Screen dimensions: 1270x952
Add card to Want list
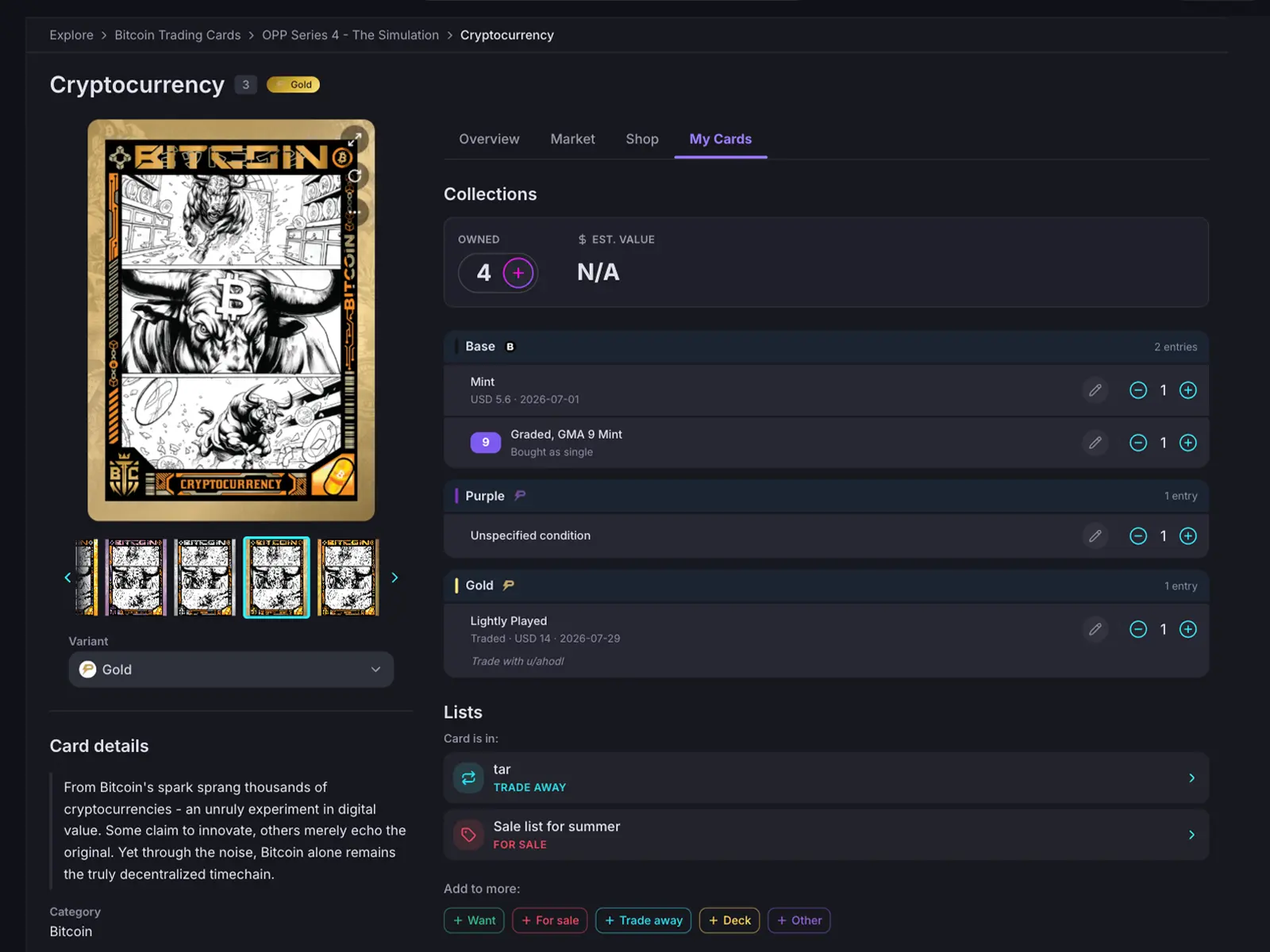click(x=474, y=920)
